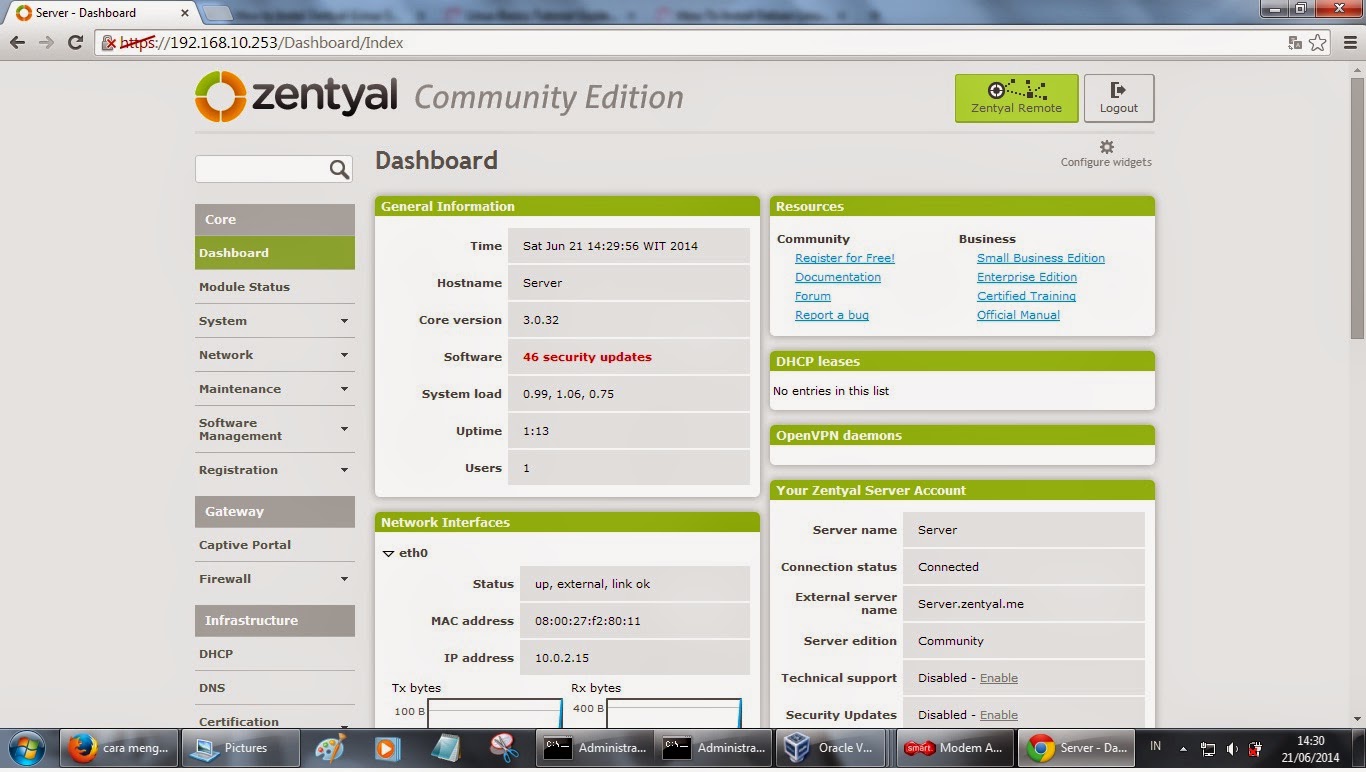Select Dashboard in the sidebar
This screenshot has height=772, width=1366.
click(x=275, y=253)
